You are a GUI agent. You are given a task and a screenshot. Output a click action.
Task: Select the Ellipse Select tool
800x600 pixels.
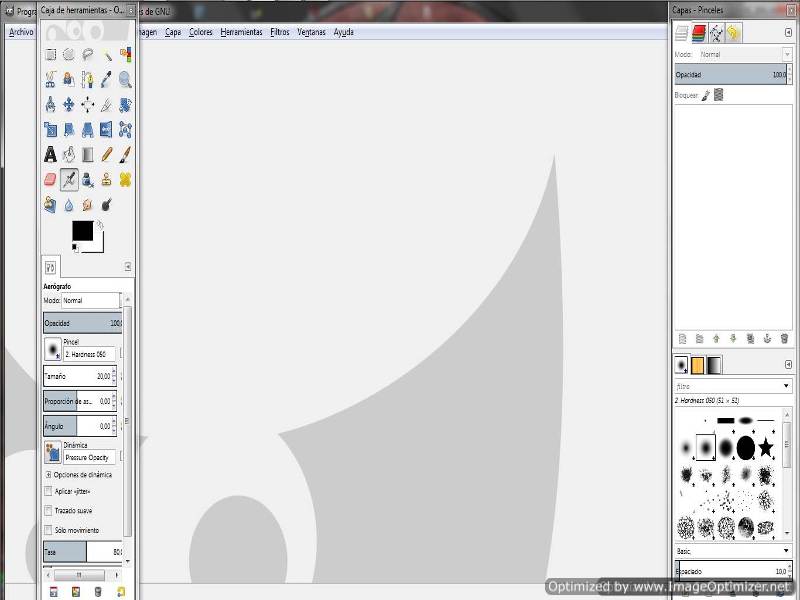[x=69, y=55]
